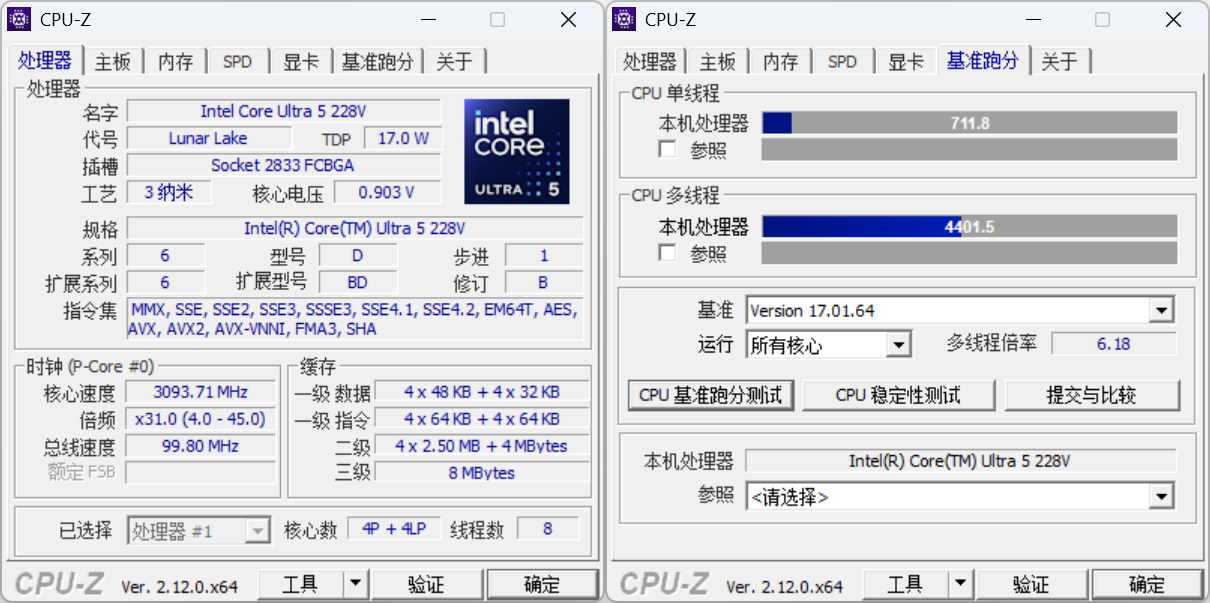Select 处理器 tab in left window
The image size is (1210, 603).
click(45, 60)
